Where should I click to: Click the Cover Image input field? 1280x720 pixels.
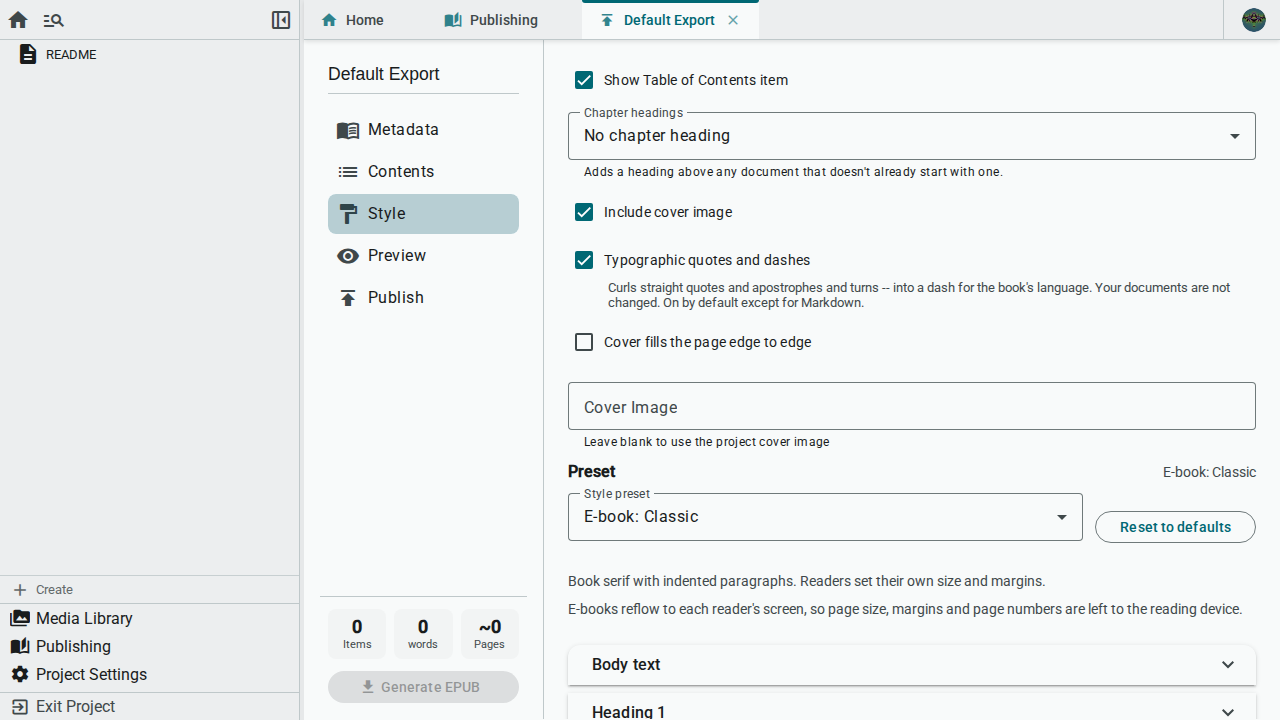(912, 406)
